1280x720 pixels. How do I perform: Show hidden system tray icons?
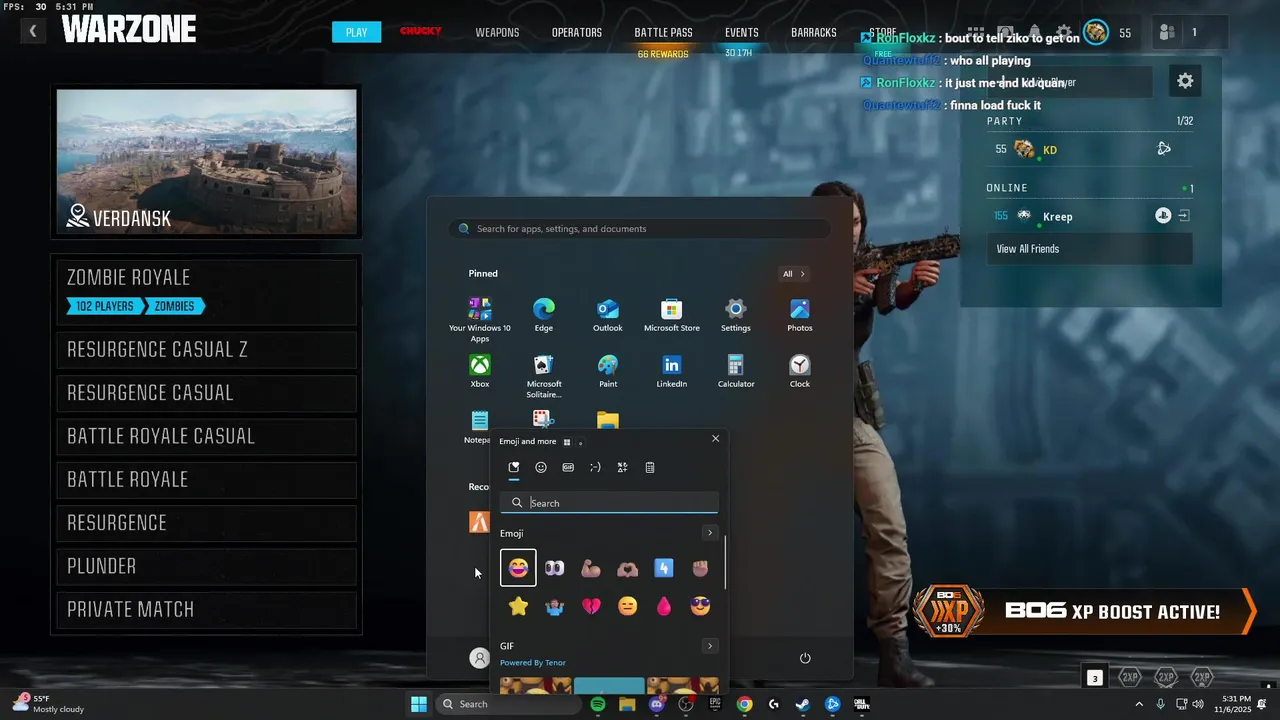(1138, 704)
